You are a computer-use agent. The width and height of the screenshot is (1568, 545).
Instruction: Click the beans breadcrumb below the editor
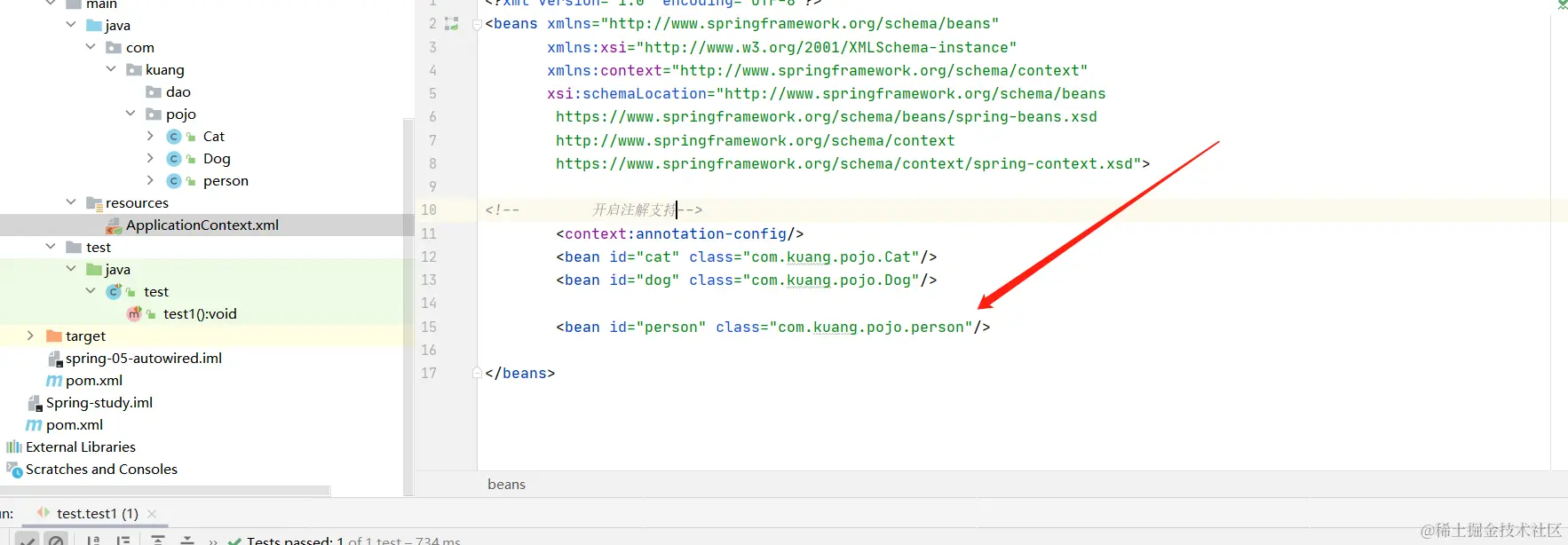[506, 485]
